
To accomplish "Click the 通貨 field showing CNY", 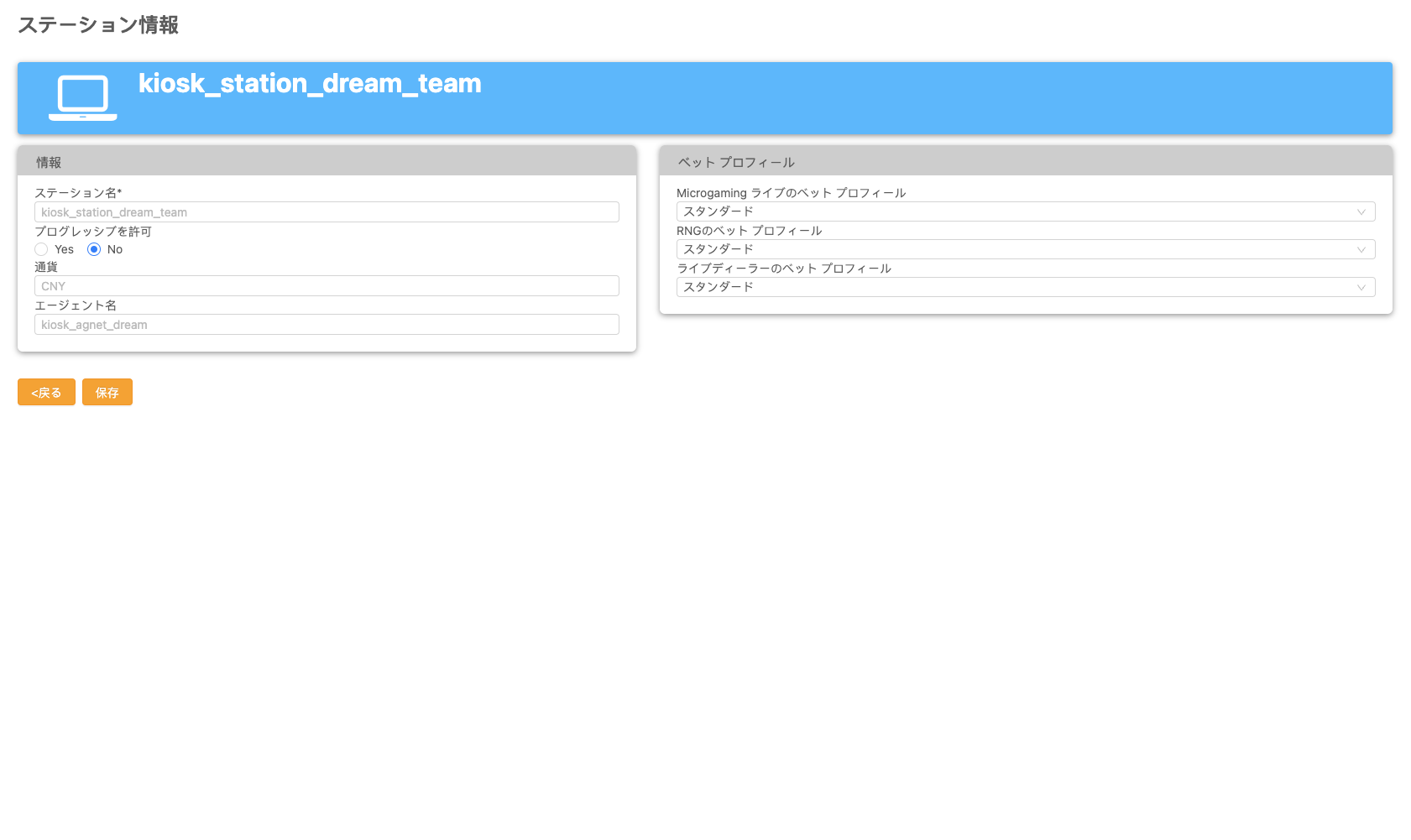I will click(x=327, y=286).
